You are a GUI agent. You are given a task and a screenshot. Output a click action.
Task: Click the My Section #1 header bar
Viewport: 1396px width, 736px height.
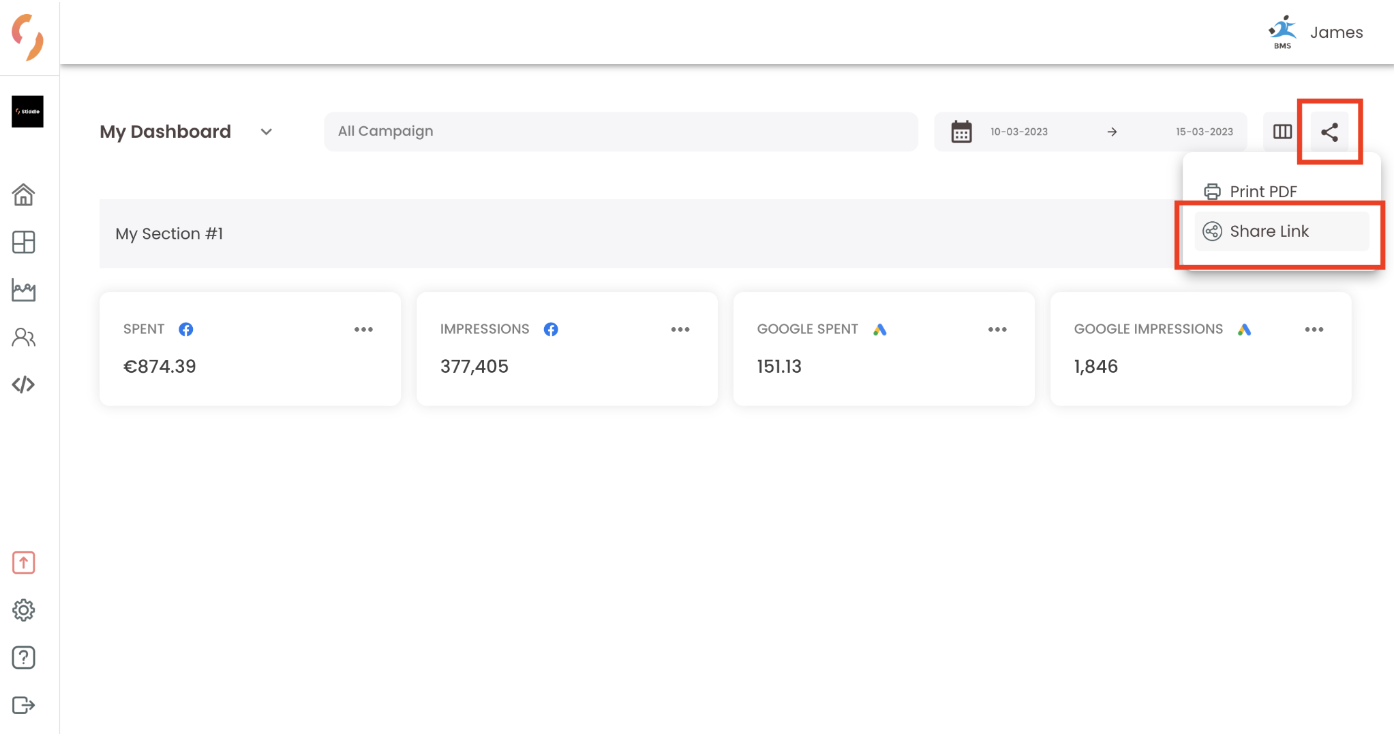pos(640,233)
